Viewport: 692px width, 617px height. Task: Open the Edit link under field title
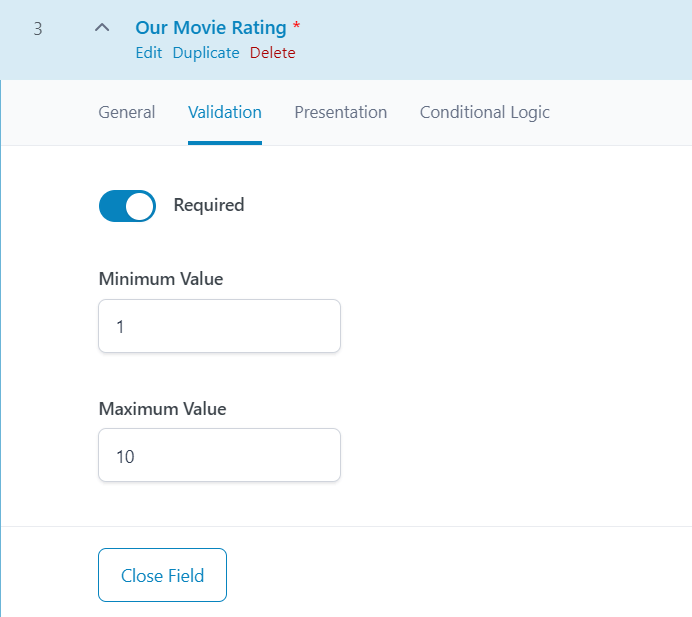148,53
